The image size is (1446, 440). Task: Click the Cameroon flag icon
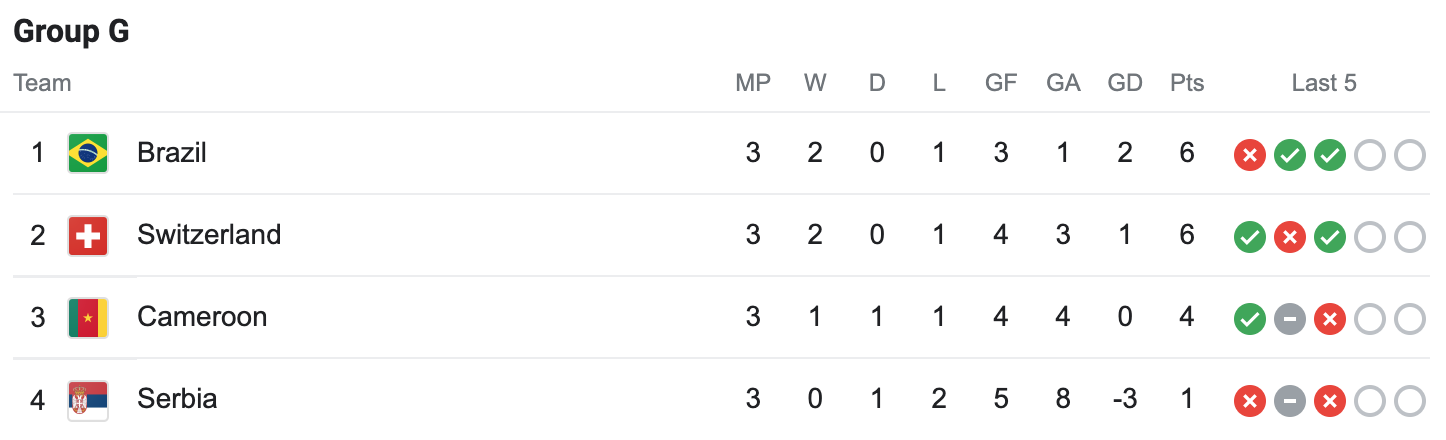click(88, 318)
